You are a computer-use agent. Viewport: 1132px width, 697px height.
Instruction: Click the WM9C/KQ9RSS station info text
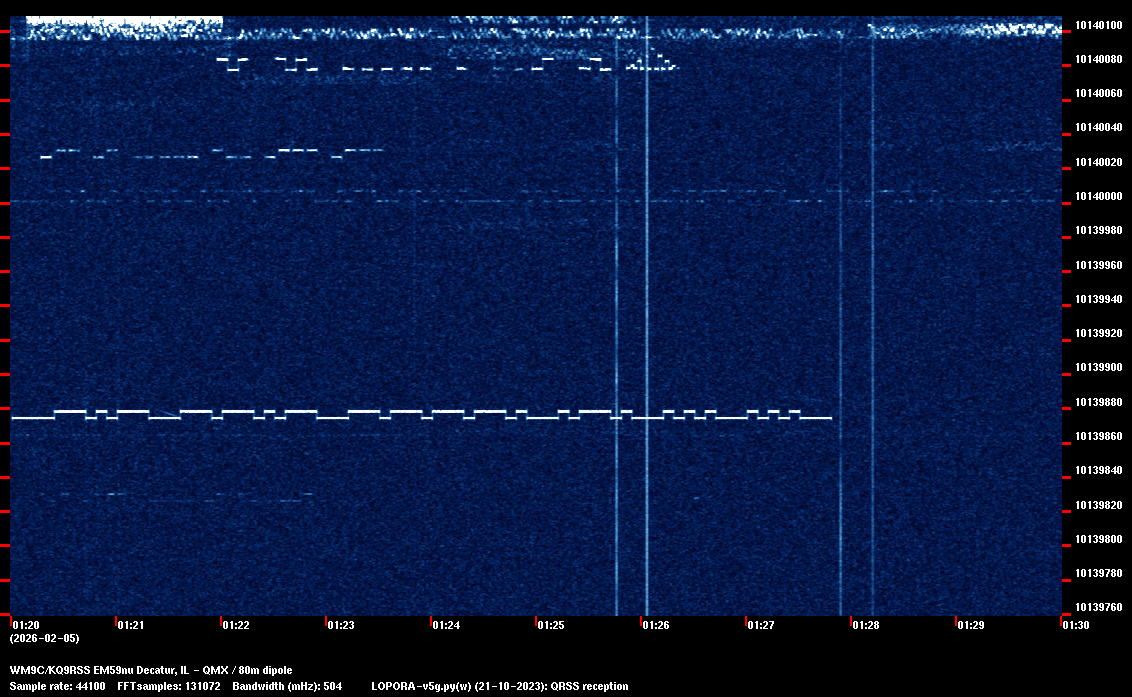(x=151, y=670)
